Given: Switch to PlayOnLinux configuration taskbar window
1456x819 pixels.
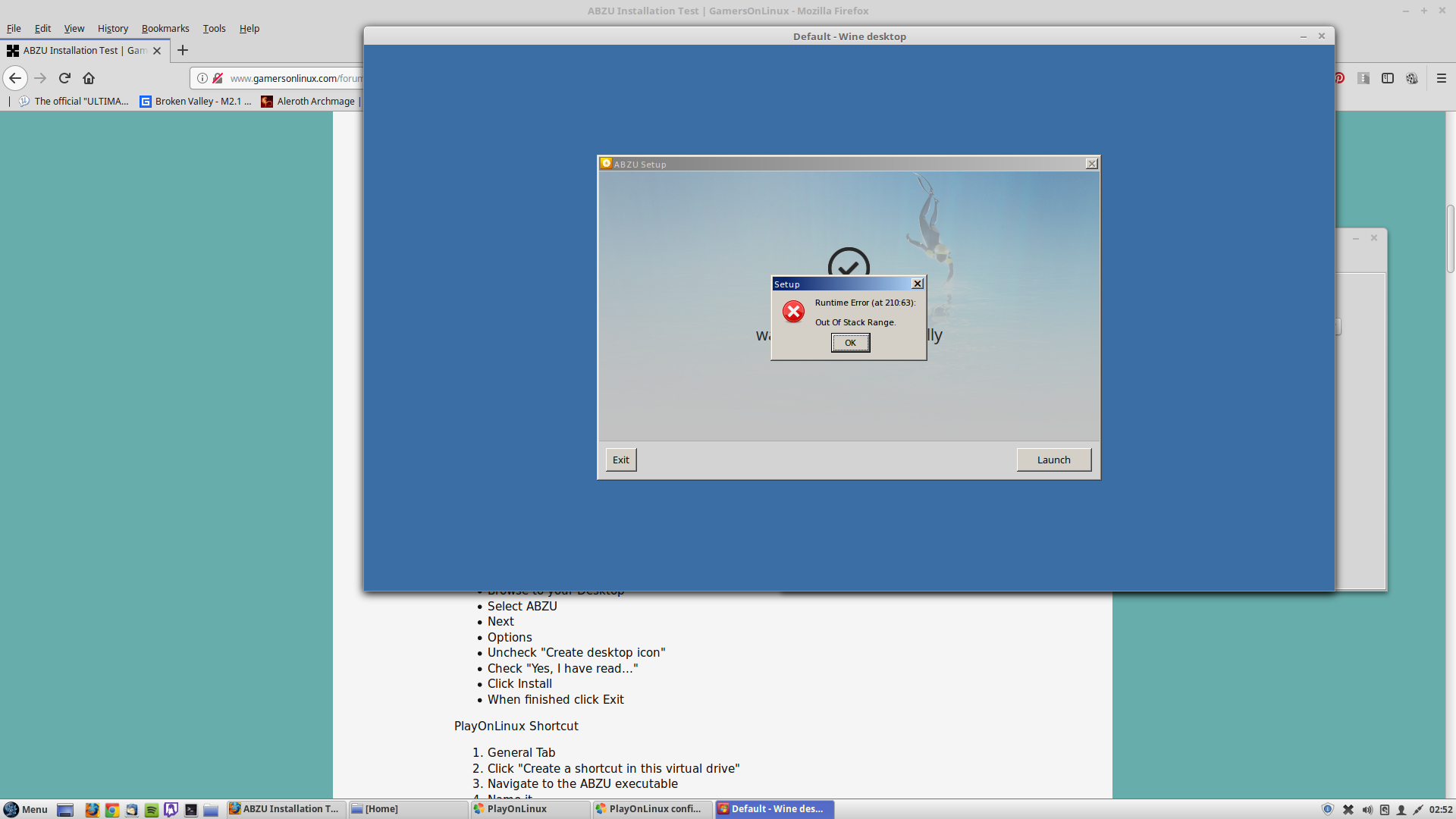Looking at the screenshot, I should [652, 809].
